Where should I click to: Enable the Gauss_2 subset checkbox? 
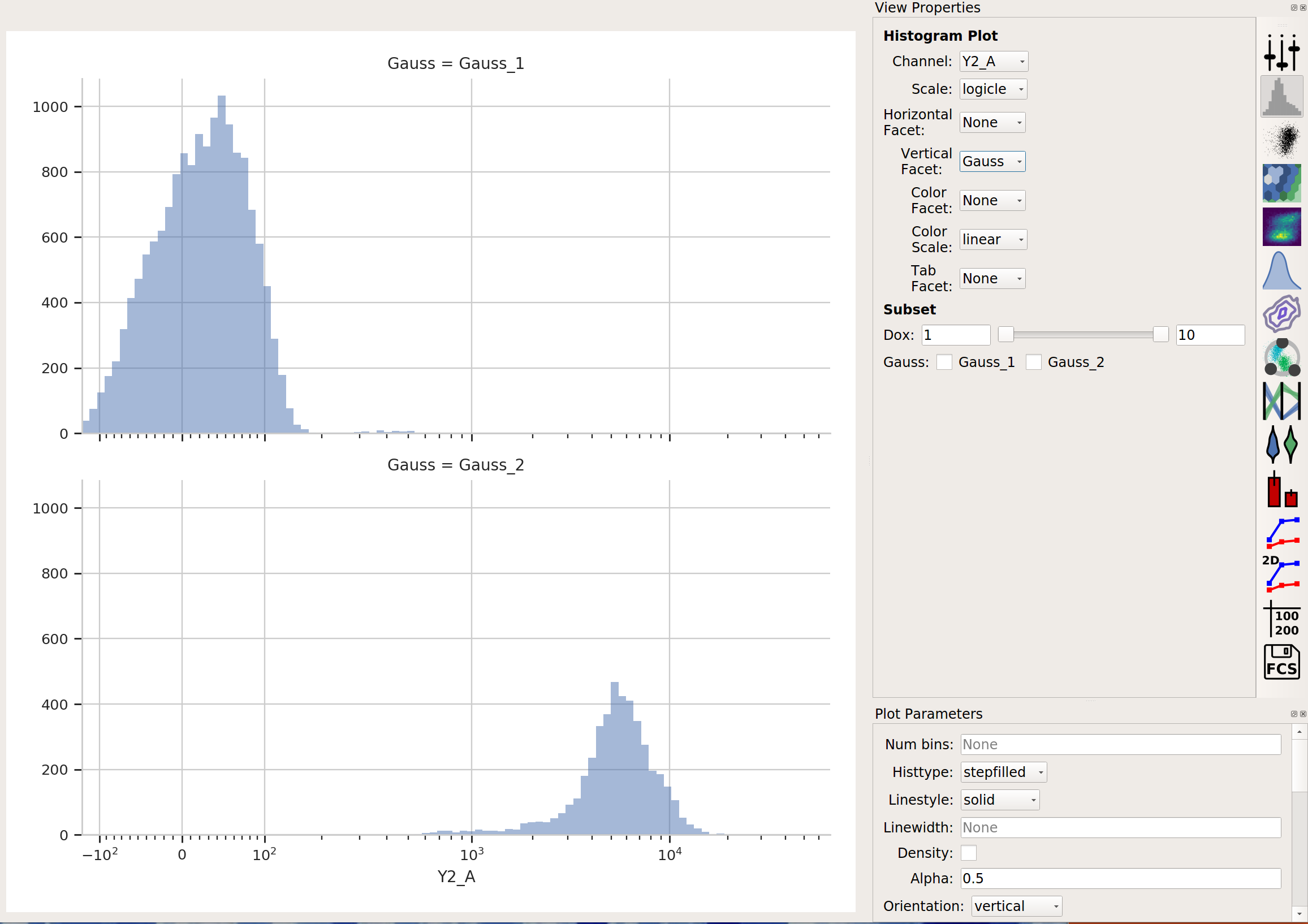[x=1033, y=362]
